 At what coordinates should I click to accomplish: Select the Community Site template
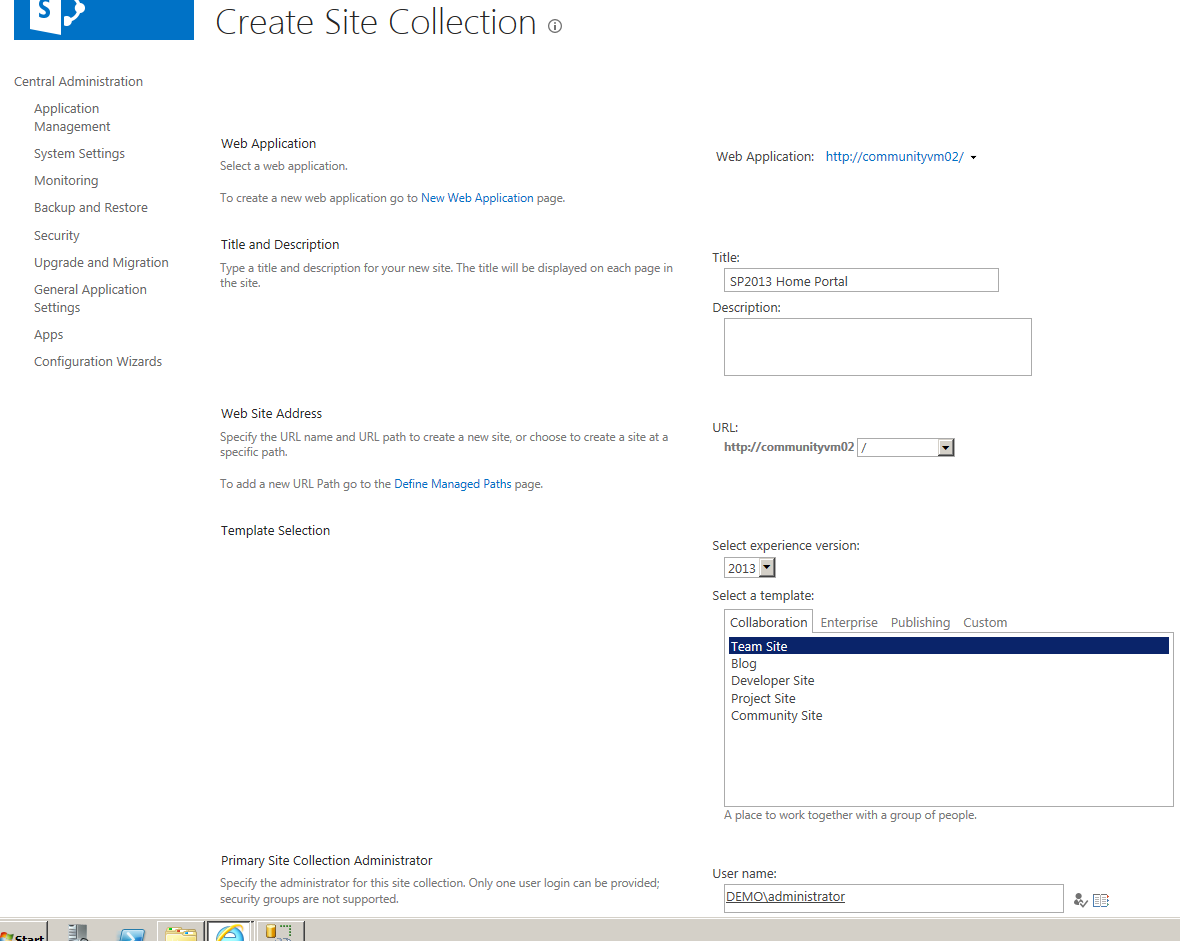(x=777, y=715)
